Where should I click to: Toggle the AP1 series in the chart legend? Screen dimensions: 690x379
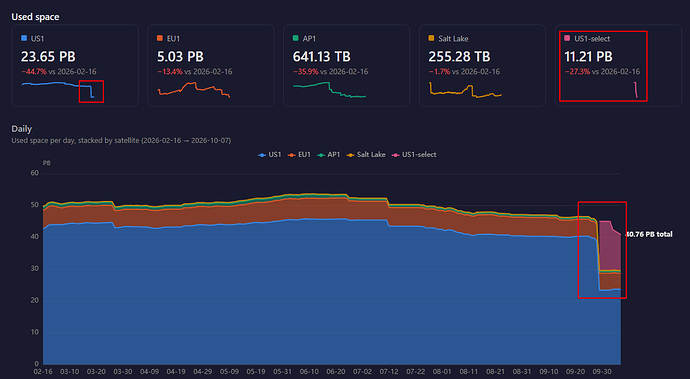(328, 155)
